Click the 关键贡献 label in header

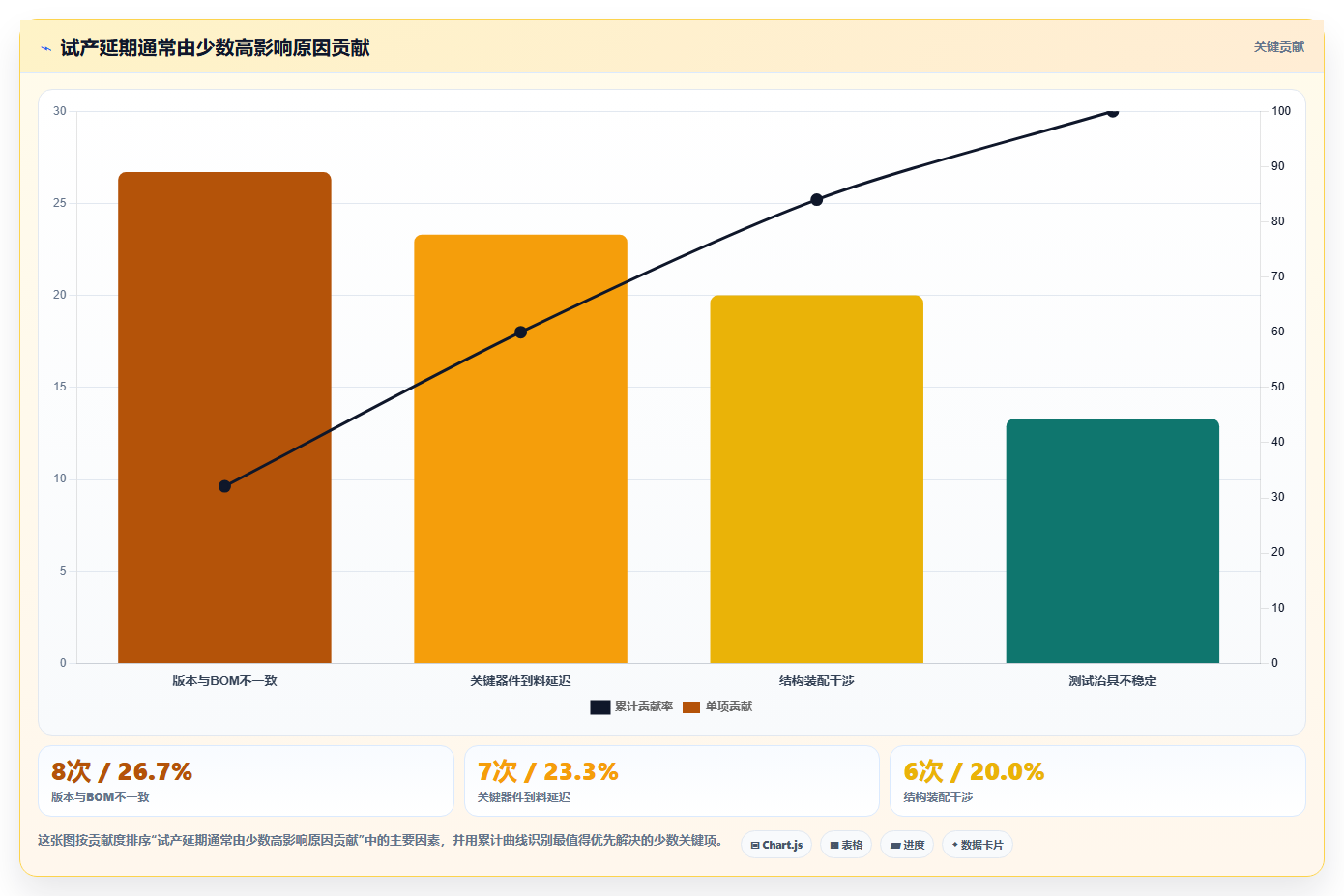[x=1278, y=46]
